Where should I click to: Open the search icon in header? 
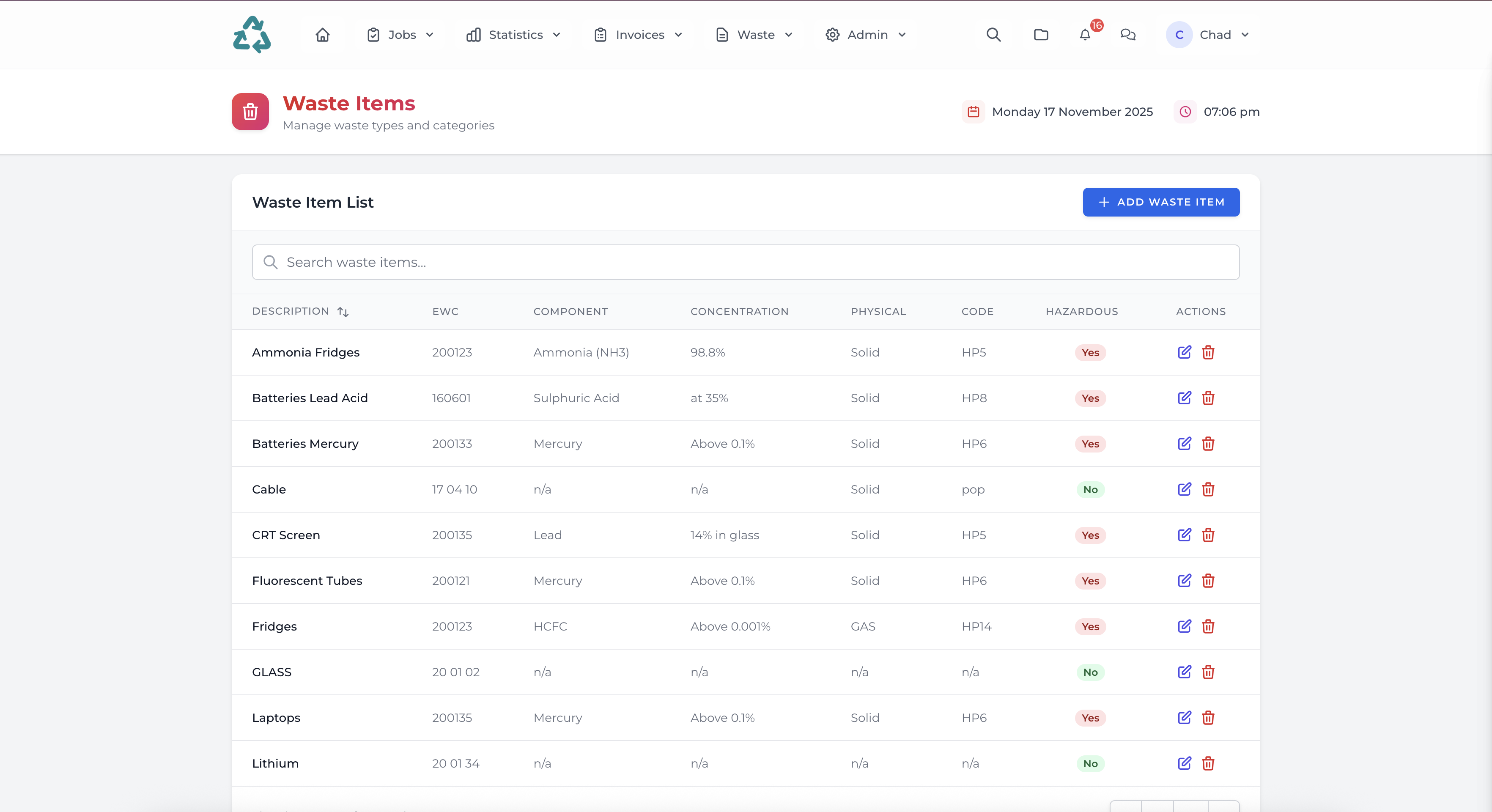(993, 35)
